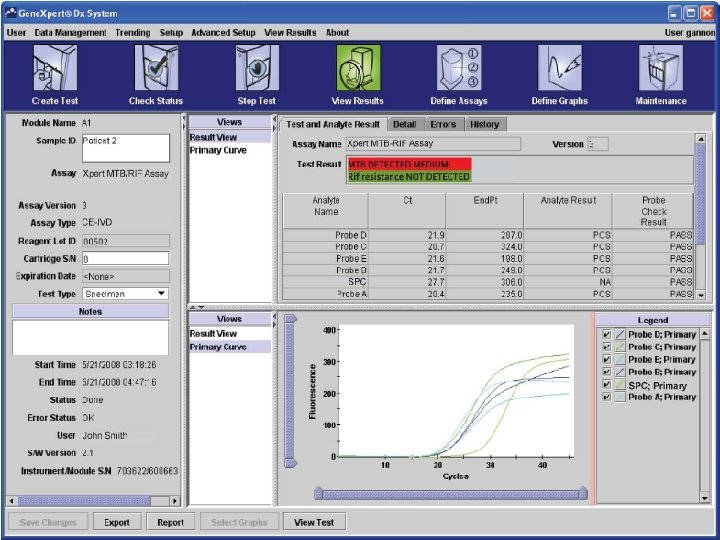Select Result View in upper Views list
This screenshot has height=540, width=720.
pos(230,137)
